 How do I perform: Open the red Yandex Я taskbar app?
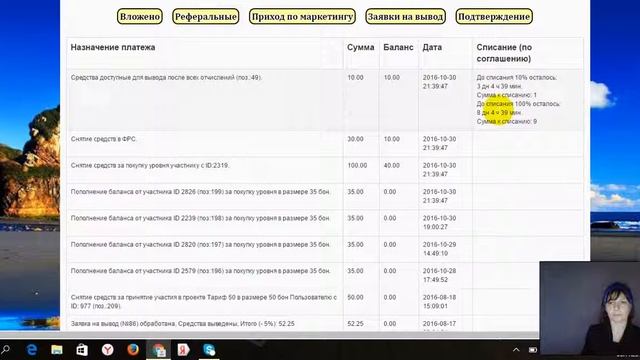point(184,350)
